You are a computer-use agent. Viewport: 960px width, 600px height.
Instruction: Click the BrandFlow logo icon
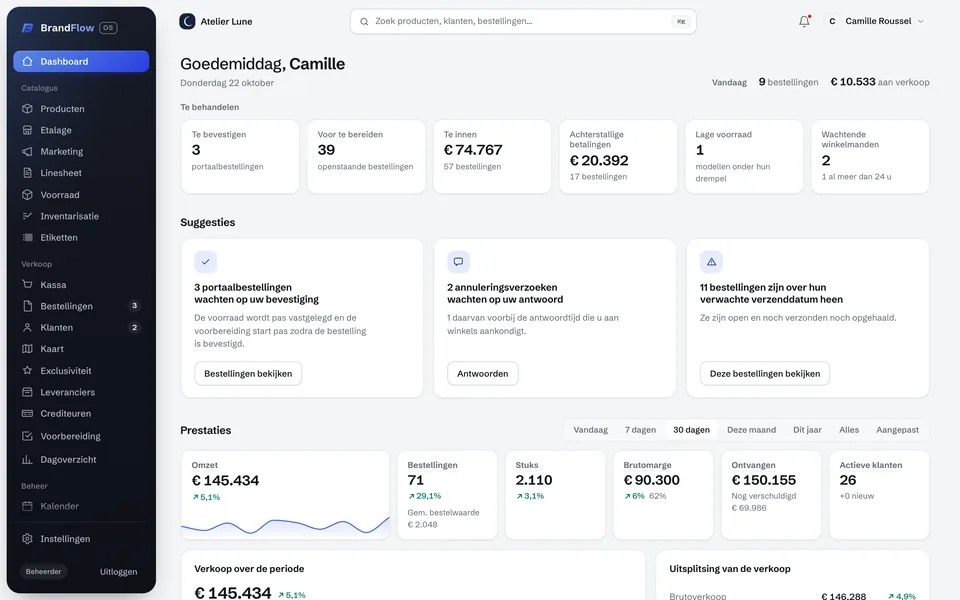28,28
